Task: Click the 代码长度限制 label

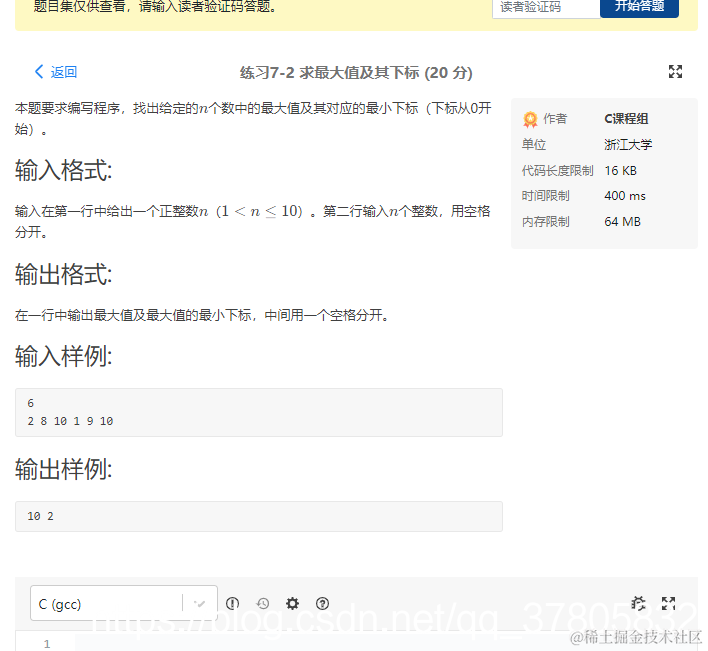Action: [x=558, y=171]
